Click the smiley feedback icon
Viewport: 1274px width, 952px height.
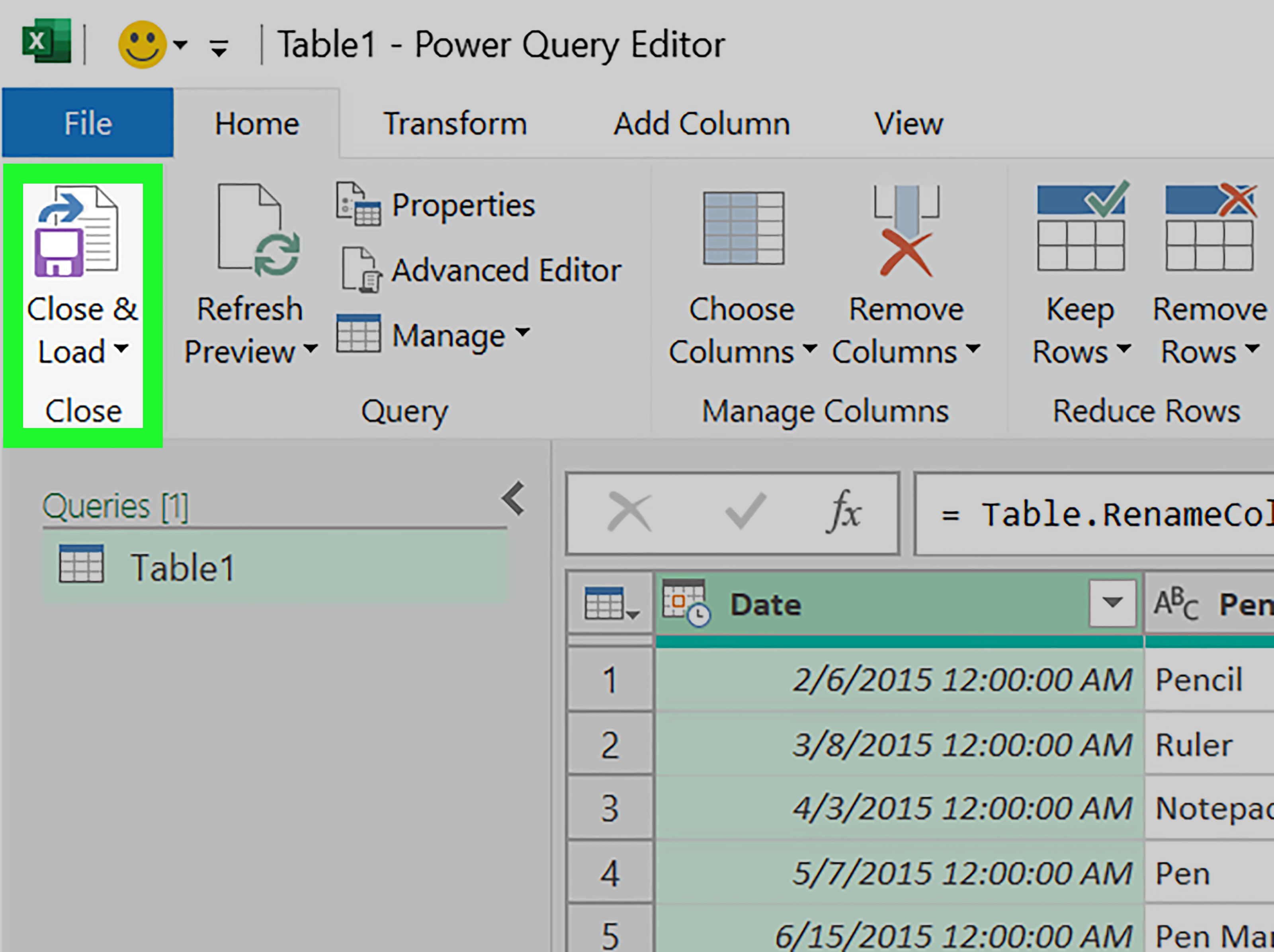(x=142, y=45)
